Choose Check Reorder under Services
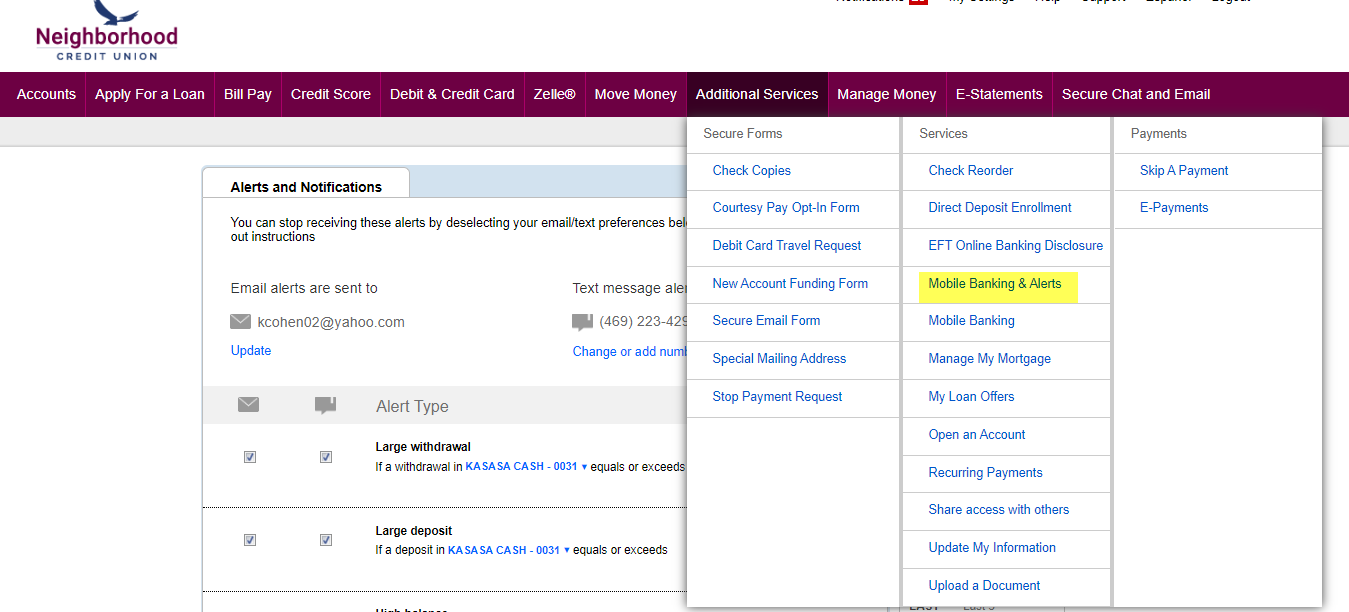The image size is (1349, 612). tap(971, 170)
